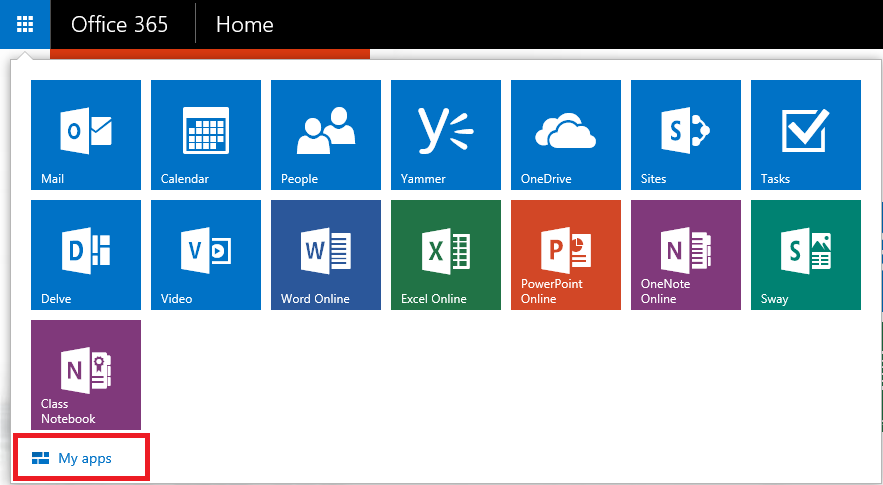Select the Home header label
This screenshot has width=883, height=485.
click(244, 24)
